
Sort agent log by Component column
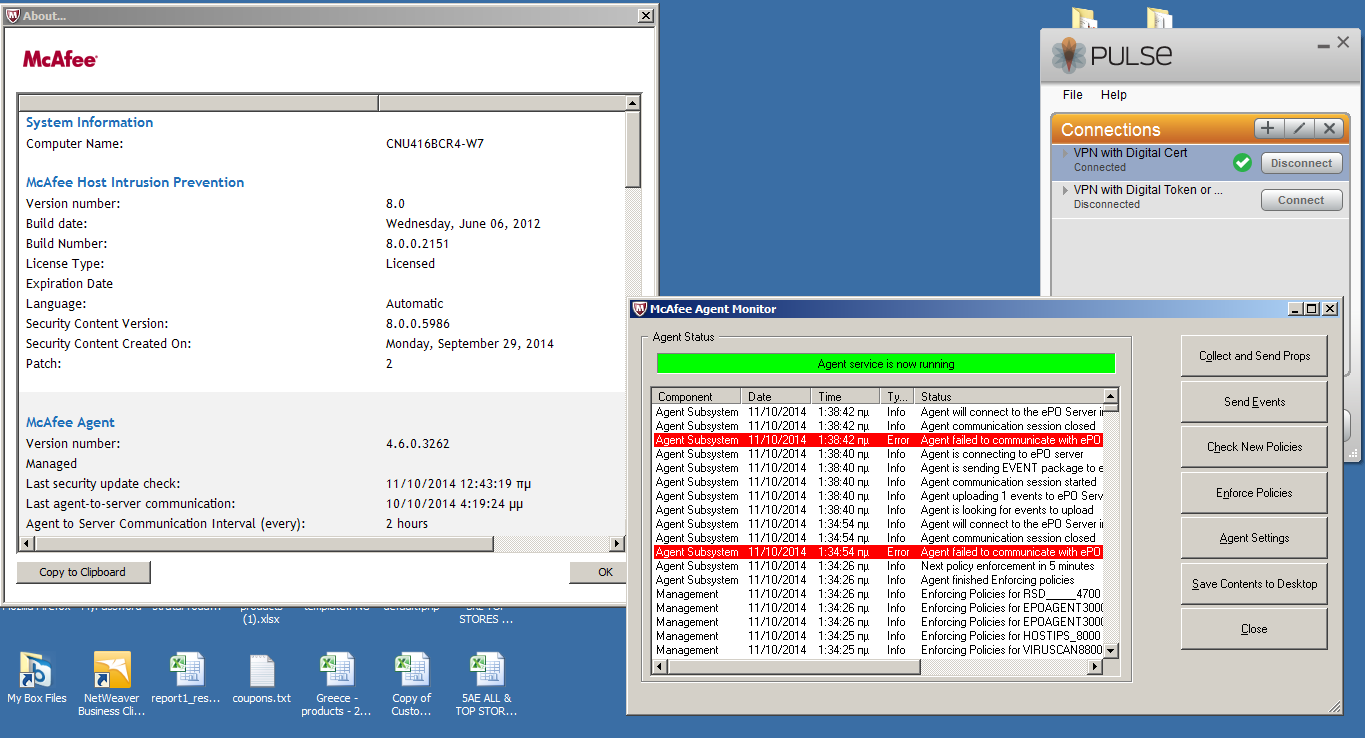pos(696,397)
